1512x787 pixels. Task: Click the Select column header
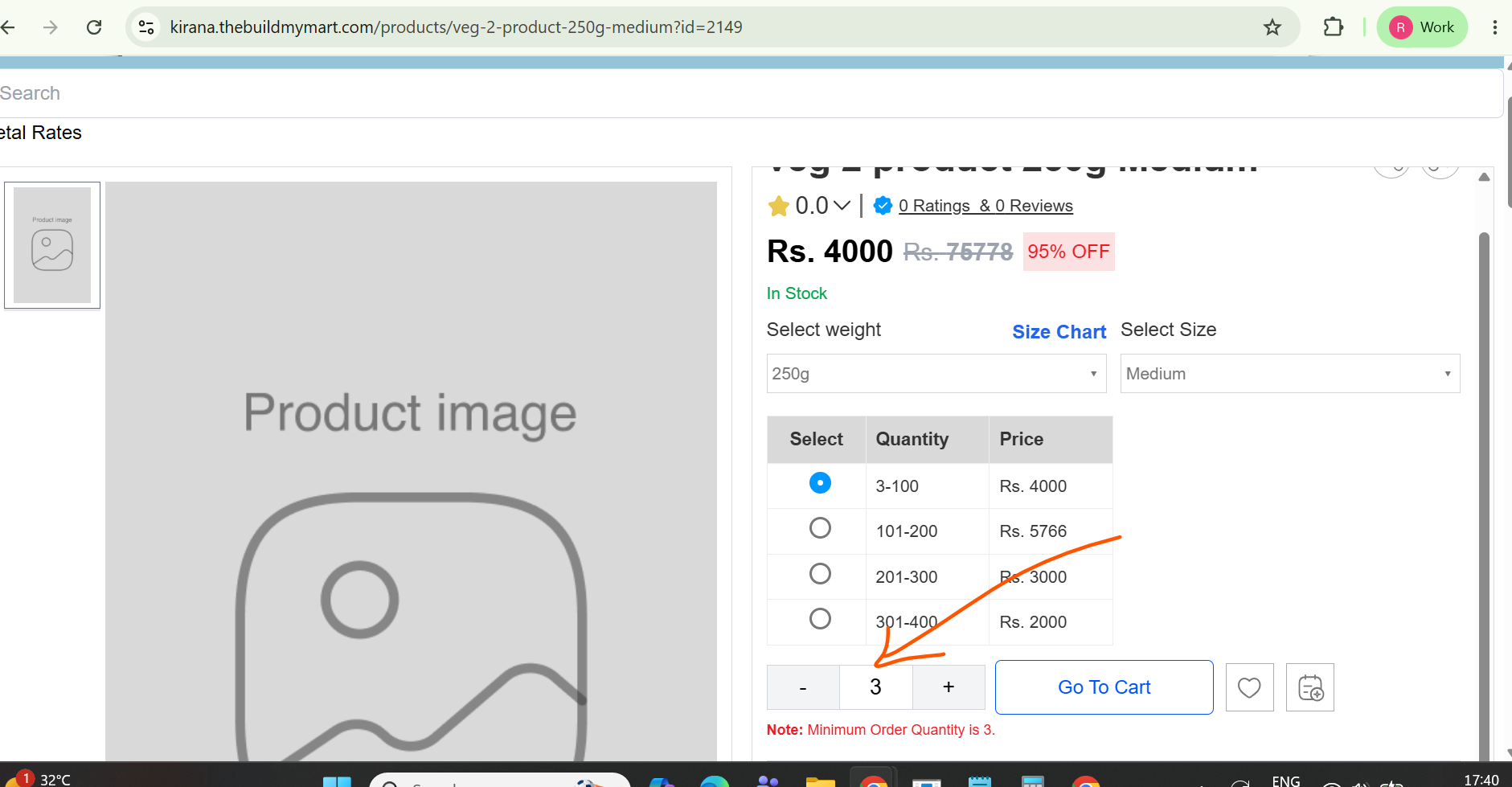pyautogui.click(x=817, y=439)
